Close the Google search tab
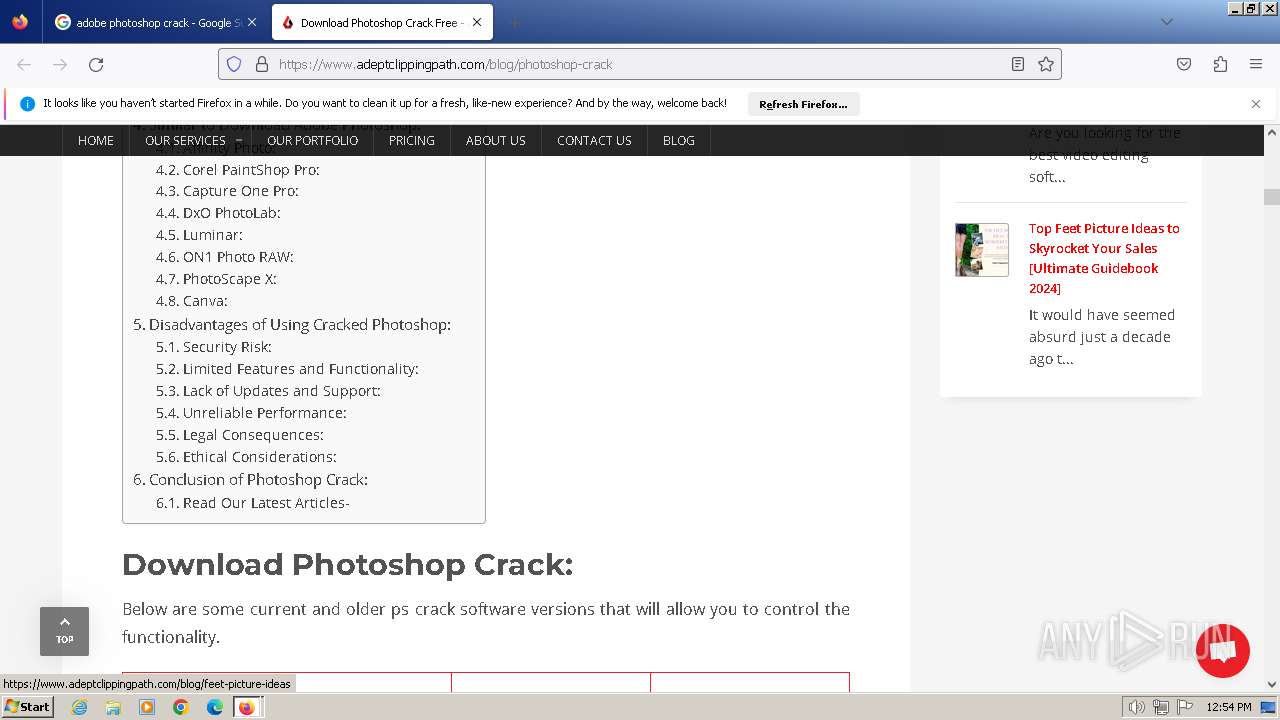This screenshot has height=720, width=1280. 251,22
